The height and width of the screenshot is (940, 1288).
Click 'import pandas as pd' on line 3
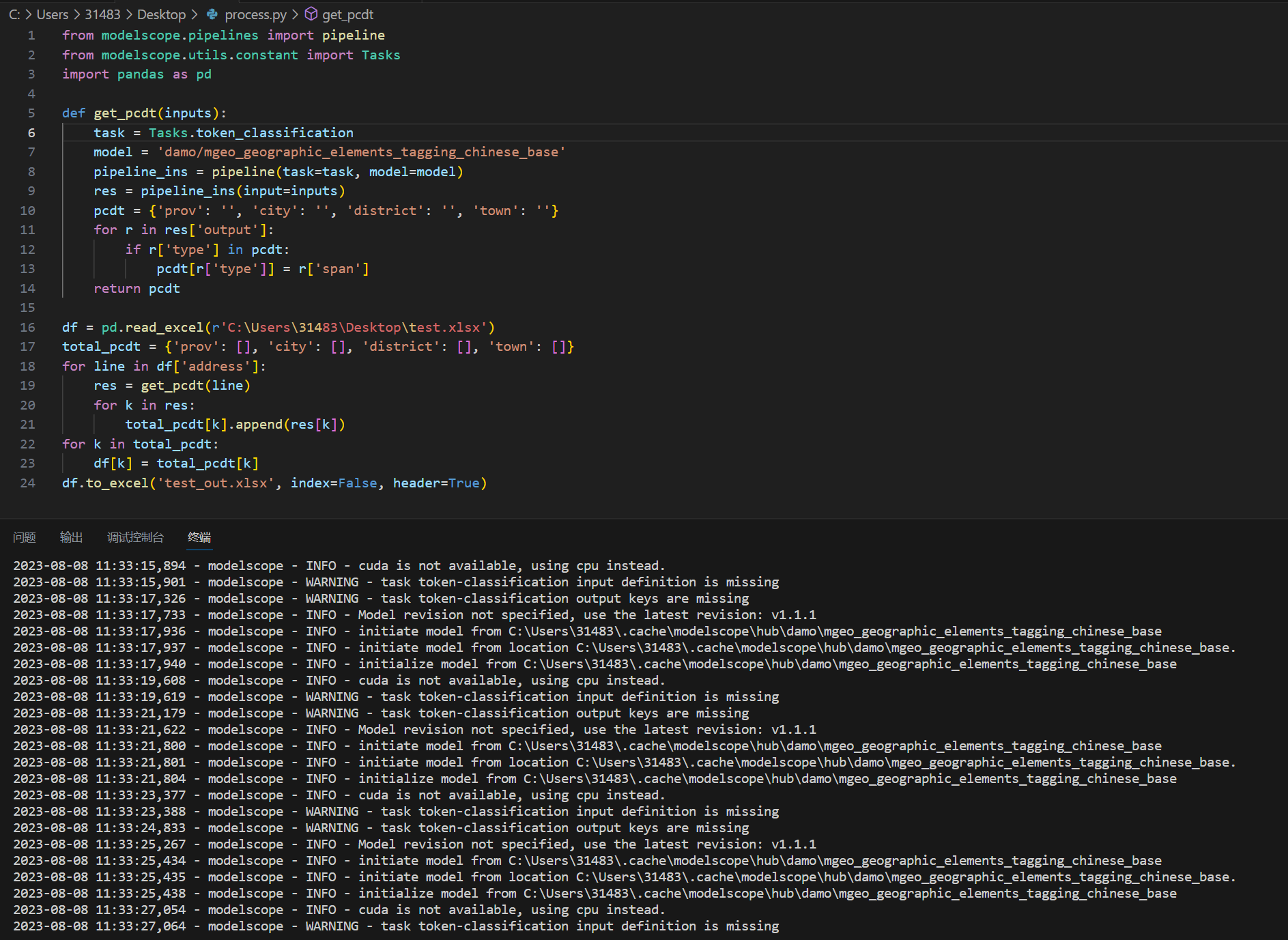click(137, 74)
